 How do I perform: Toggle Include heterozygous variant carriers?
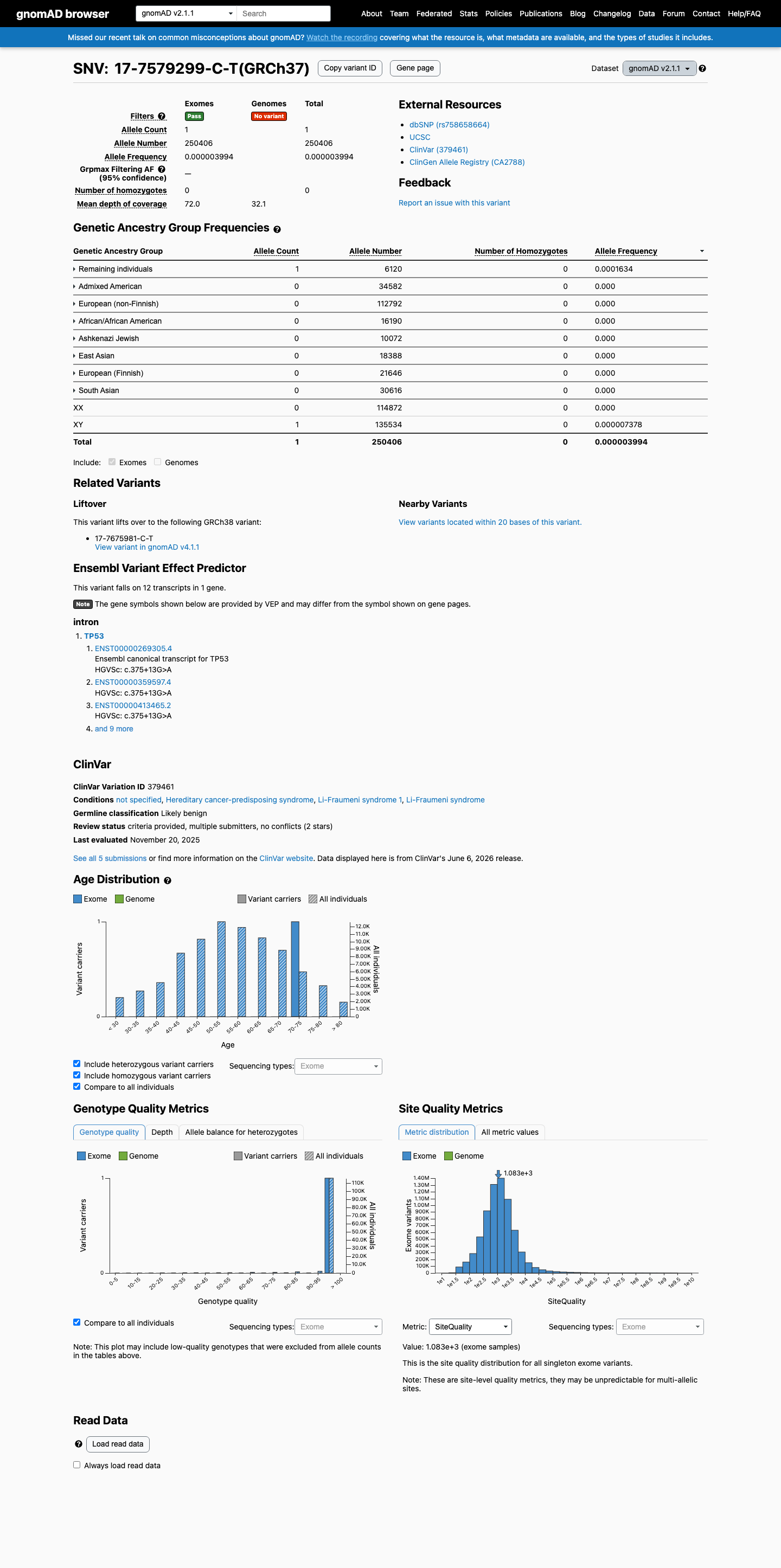pyautogui.click(x=76, y=1063)
